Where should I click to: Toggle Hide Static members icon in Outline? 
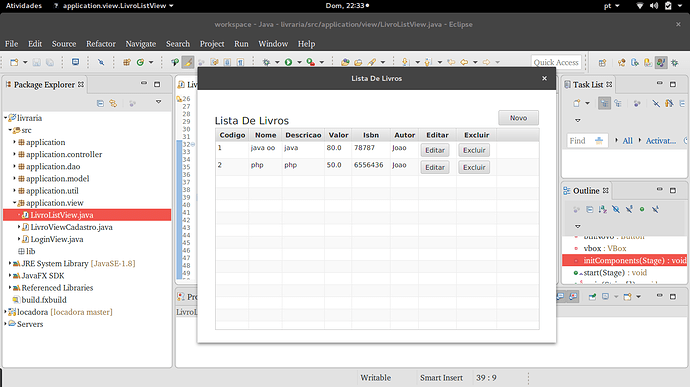coord(629,210)
